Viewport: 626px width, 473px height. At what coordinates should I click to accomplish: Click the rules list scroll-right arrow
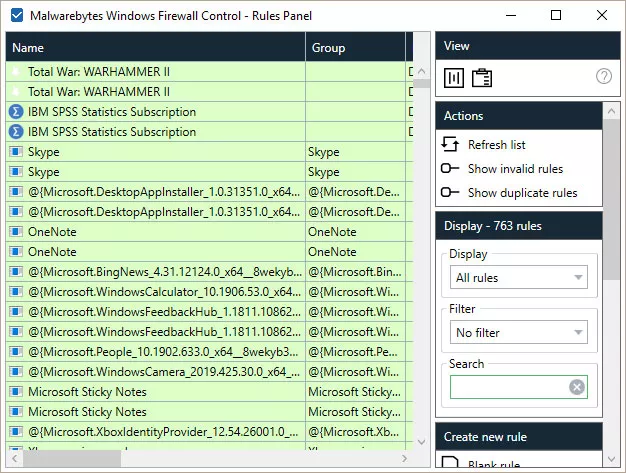point(405,458)
